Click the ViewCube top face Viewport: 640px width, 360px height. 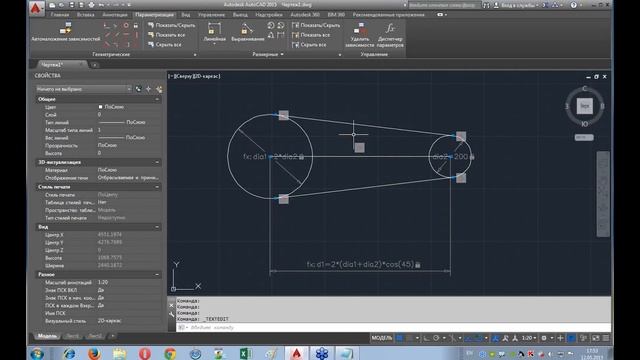point(584,106)
